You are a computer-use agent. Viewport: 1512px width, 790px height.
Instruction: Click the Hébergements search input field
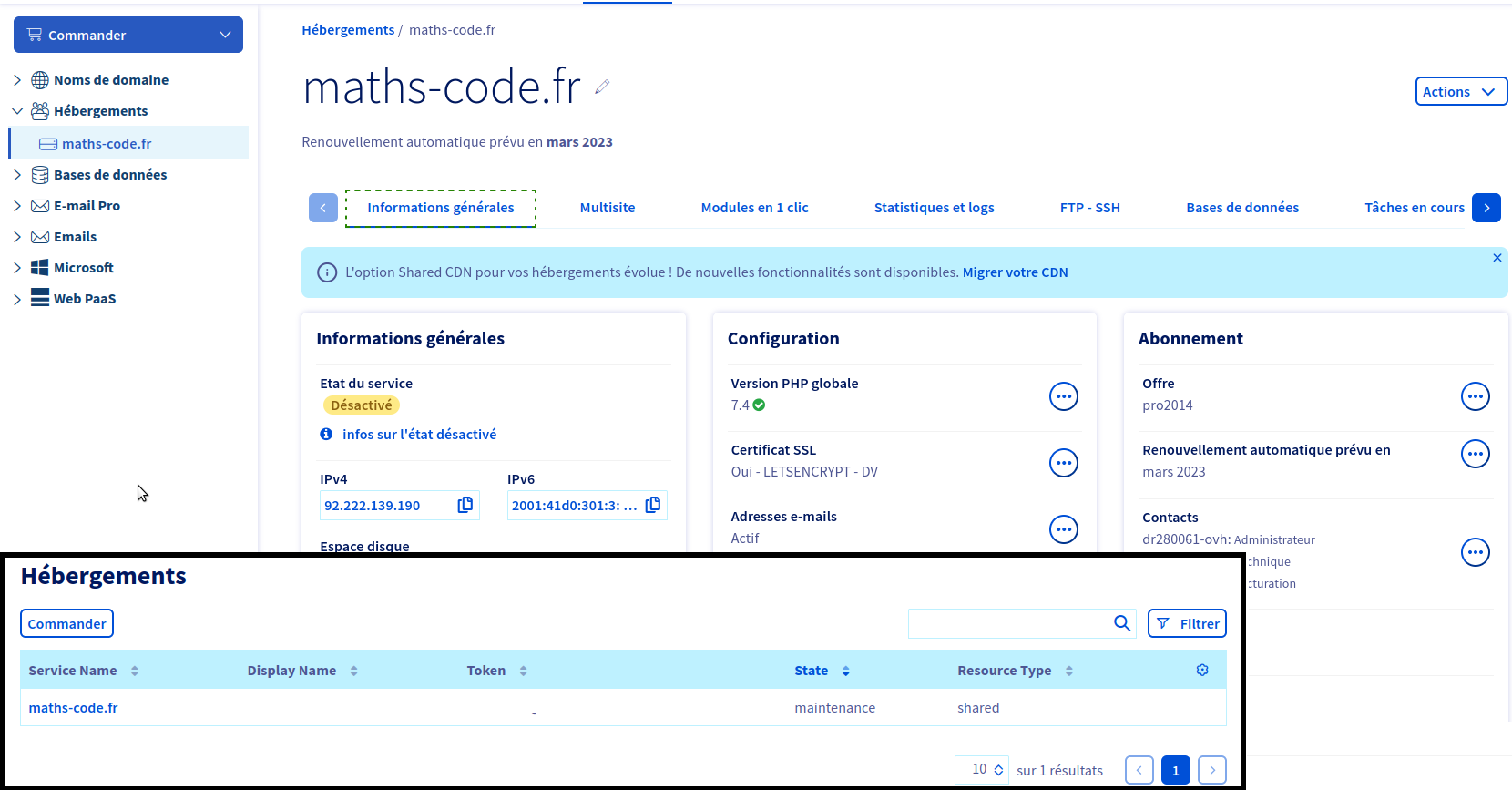[1007, 623]
